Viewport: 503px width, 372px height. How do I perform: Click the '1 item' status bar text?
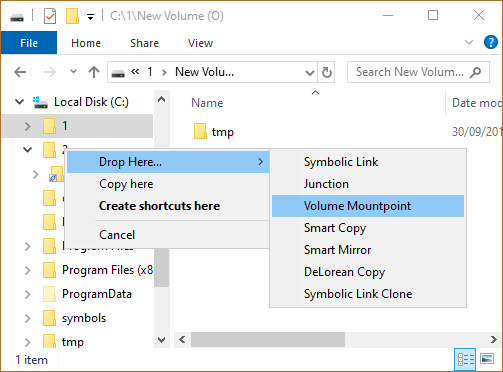(x=32, y=360)
